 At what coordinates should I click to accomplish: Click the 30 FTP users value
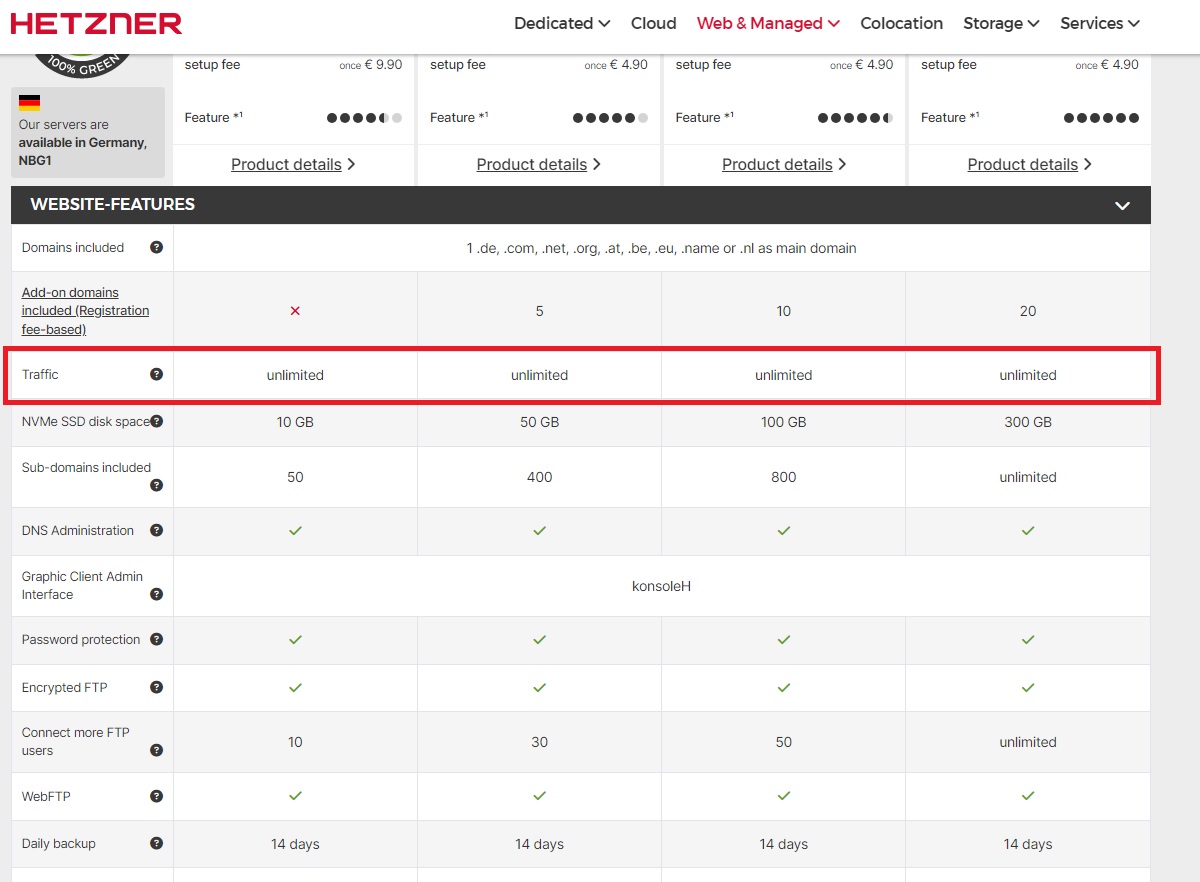click(x=539, y=742)
